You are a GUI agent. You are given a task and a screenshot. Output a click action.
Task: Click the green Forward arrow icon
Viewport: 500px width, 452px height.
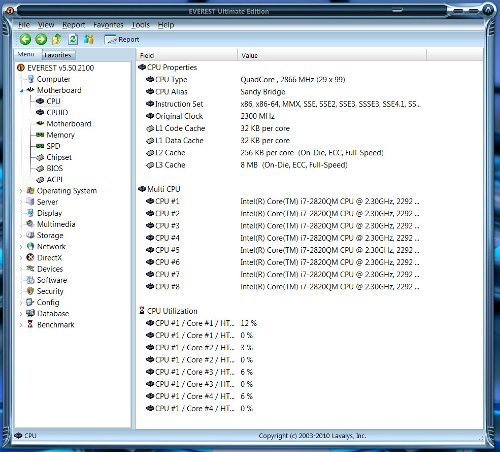click(x=41, y=39)
